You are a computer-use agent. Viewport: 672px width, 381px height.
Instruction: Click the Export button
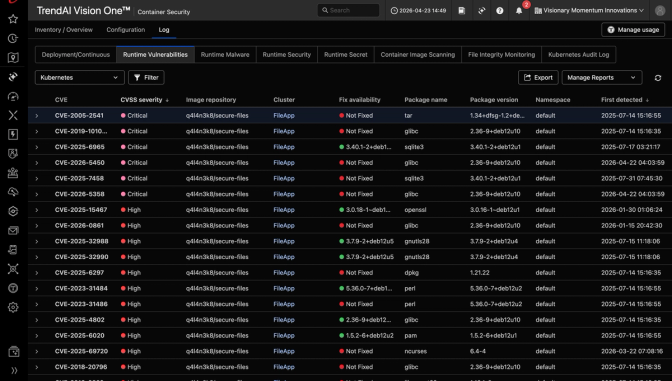(x=538, y=78)
